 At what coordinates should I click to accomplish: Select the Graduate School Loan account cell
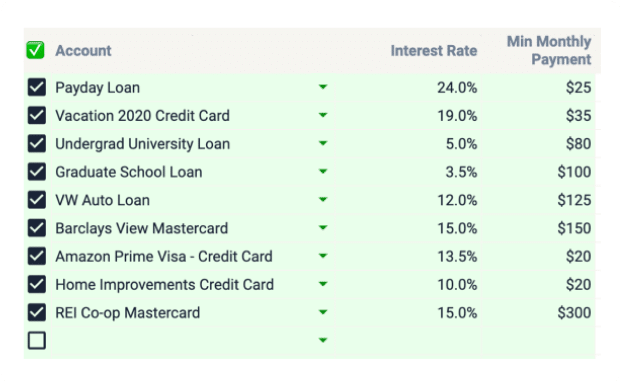(192, 172)
